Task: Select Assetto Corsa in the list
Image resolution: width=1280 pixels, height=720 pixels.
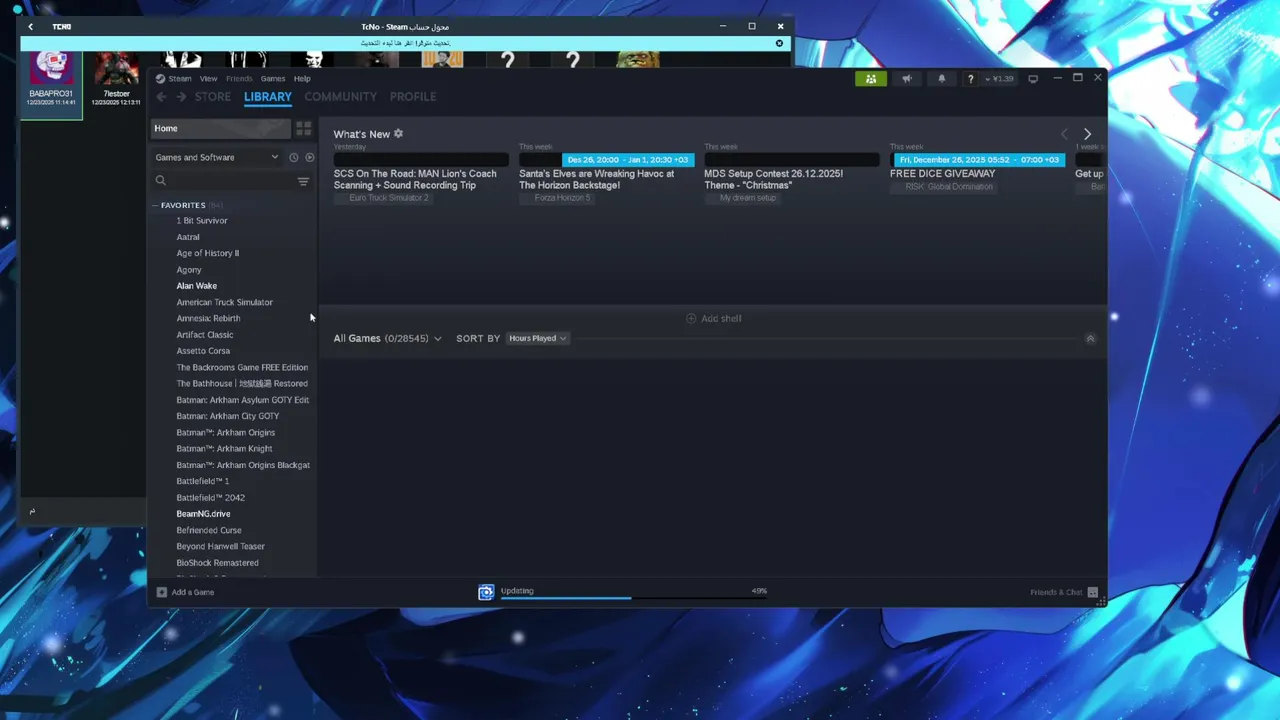Action: coord(203,351)
